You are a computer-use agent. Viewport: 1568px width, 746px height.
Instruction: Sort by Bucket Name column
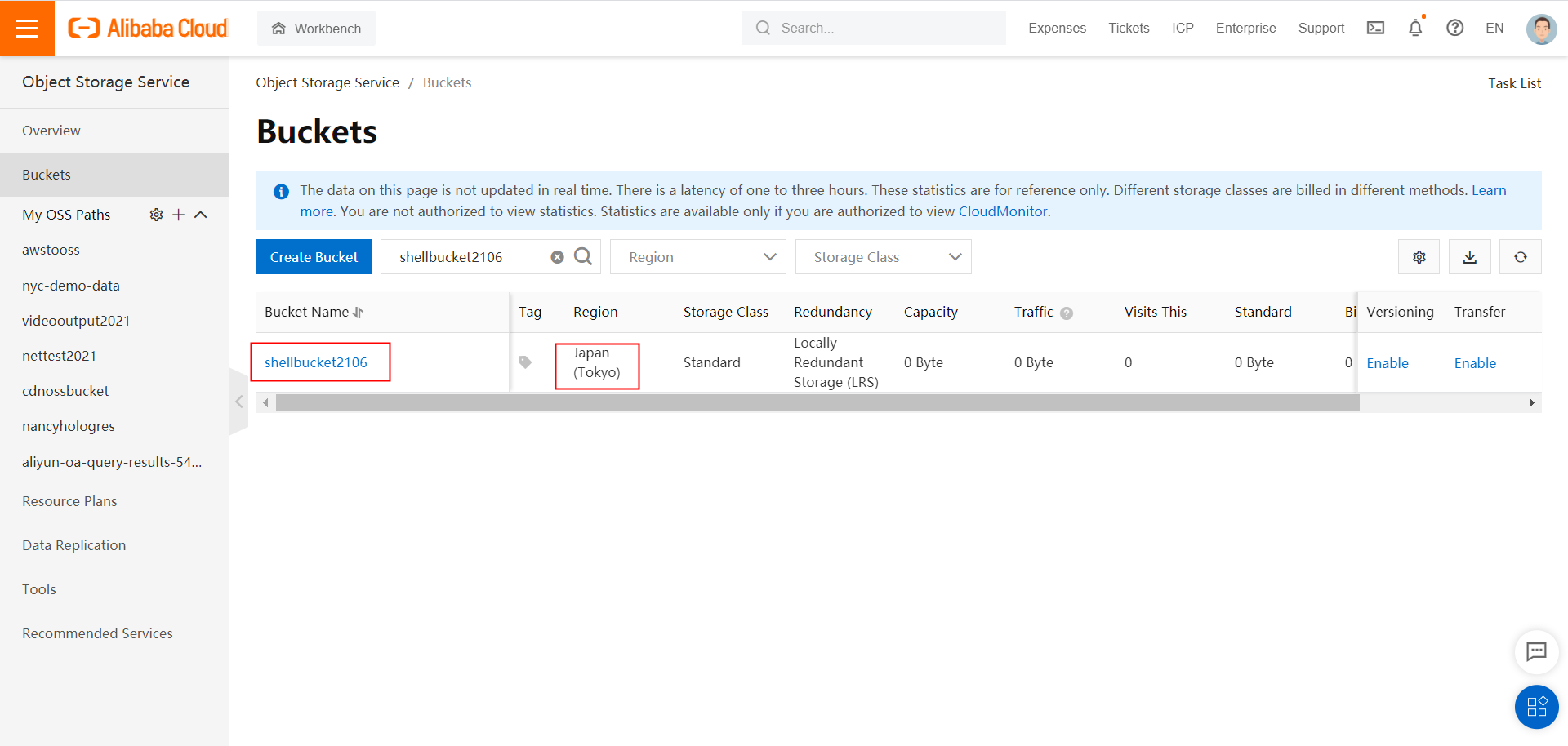pyautogui.click(x=358, y=313)
